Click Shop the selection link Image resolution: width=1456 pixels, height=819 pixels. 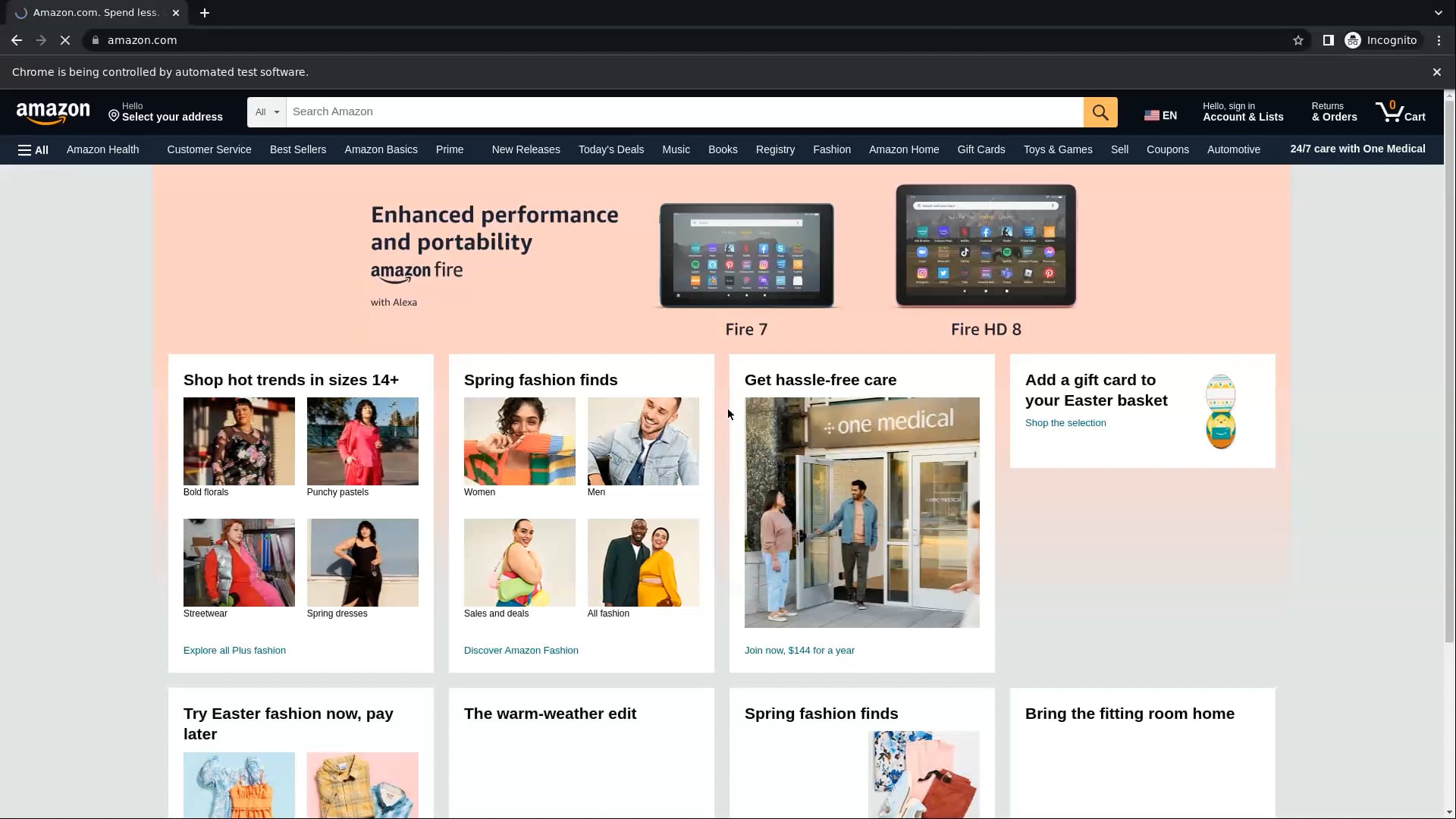point(1065,423)
